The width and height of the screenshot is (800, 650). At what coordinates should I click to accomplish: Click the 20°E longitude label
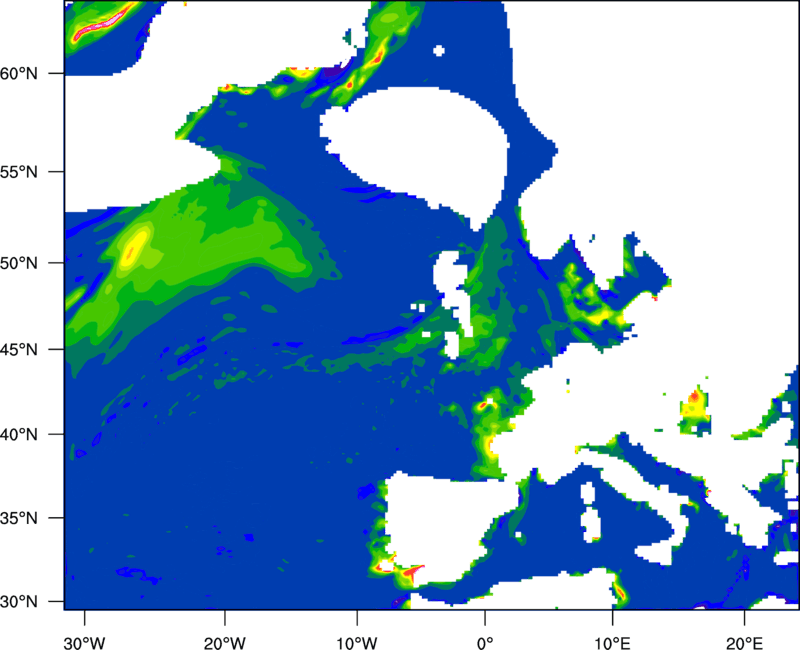pos(744,643)
